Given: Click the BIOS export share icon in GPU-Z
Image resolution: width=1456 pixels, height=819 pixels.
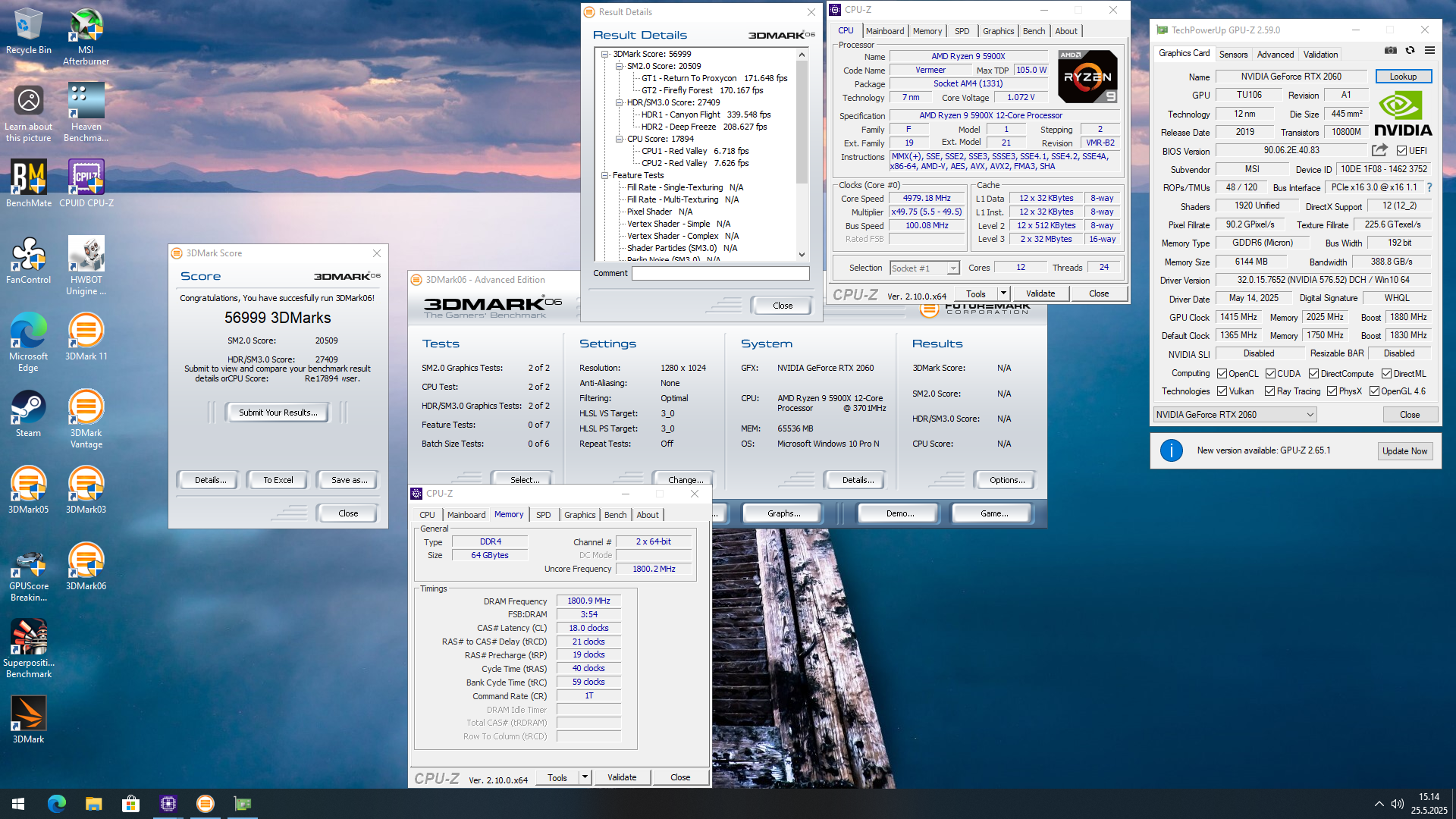Looking at the screenshot, I should [1379, 150].
